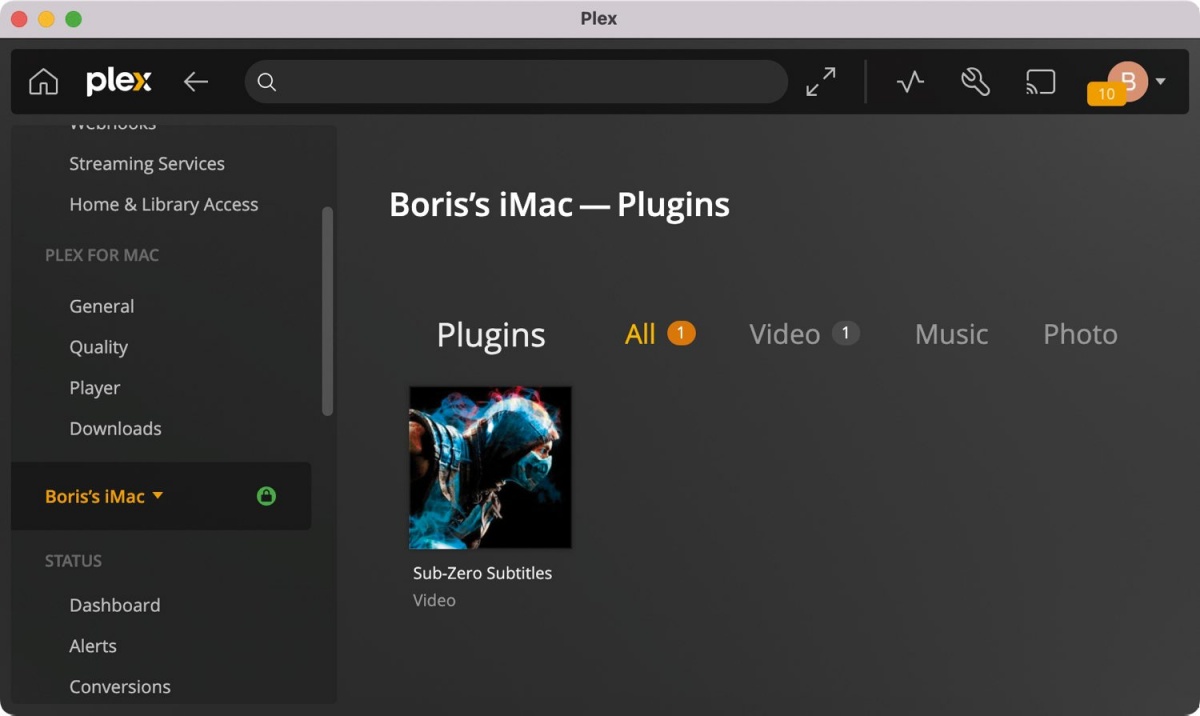1200x716 pixels.
Task: Toggle fullscreen with expand arrows icon
Action: [x=821, y=82]
